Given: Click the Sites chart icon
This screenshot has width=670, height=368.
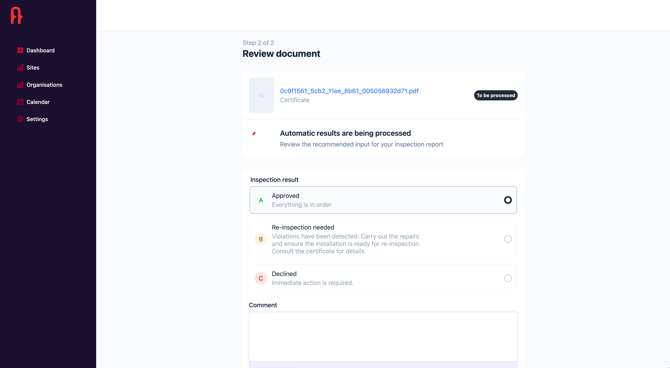Looking at the screenshot, I should coord(20,68).
